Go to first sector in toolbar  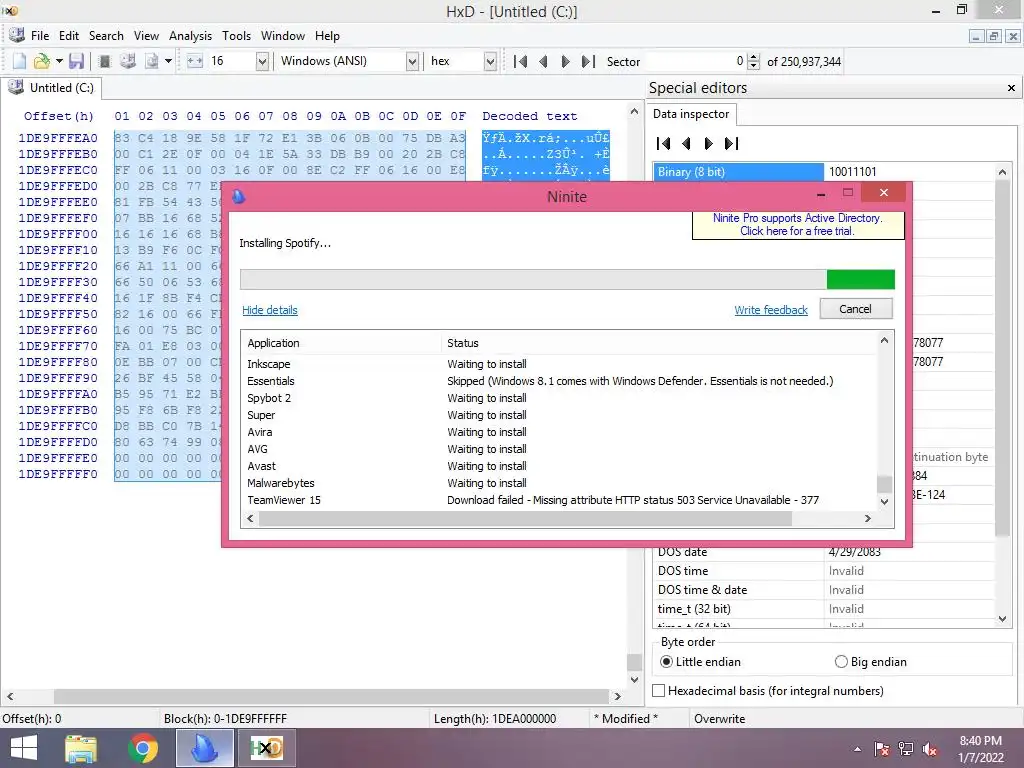coord(520,61)
